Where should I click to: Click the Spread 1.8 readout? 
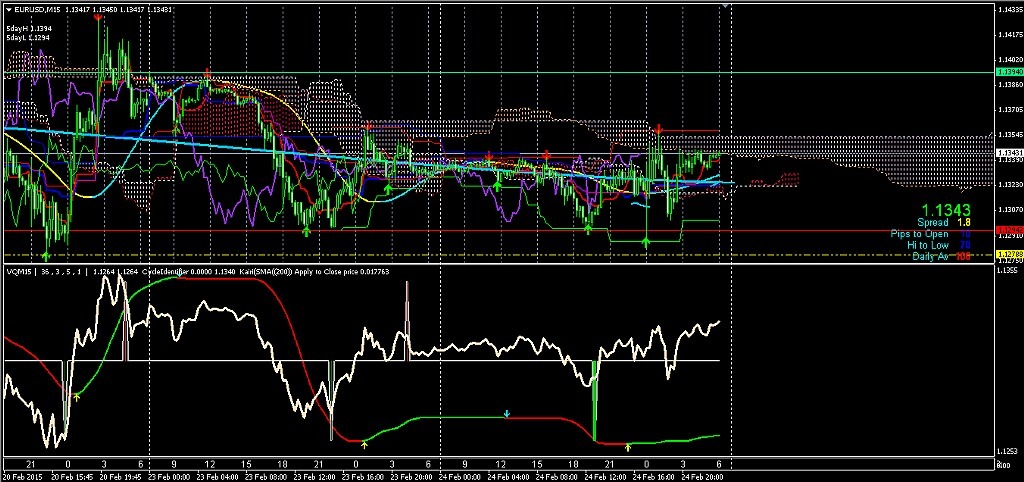click(944, 223)
